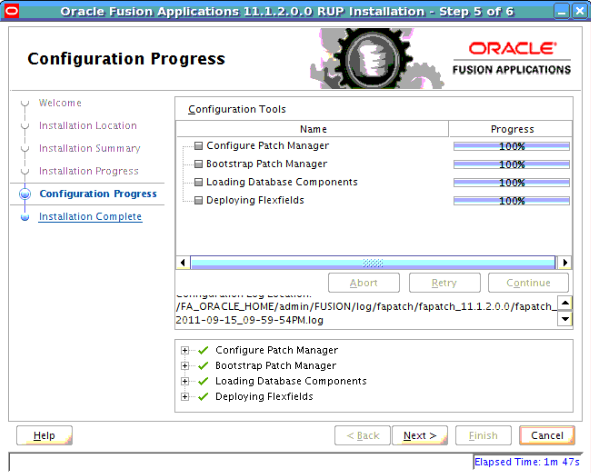Click green checkmark beside Bootstrap Patch Manager
The height and width of the screenshot is (473, 591).
coord(203,366)
